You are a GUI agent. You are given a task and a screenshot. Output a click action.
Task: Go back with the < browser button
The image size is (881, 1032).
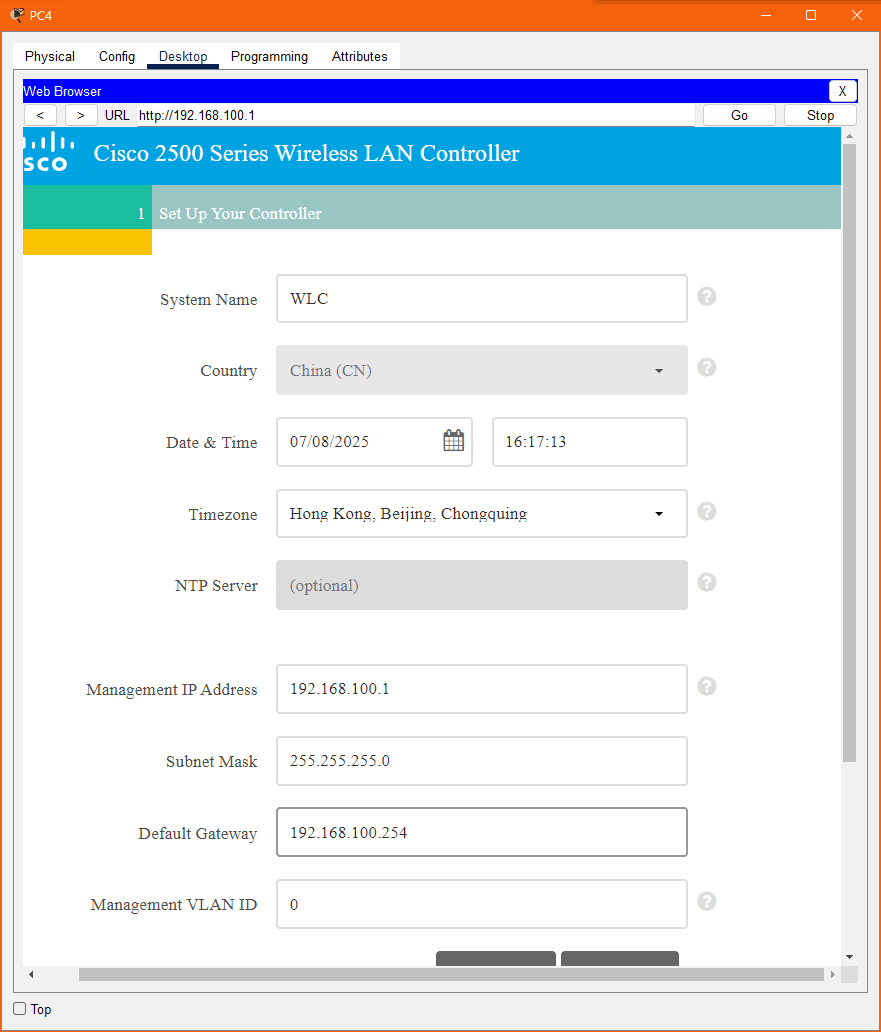40,115
